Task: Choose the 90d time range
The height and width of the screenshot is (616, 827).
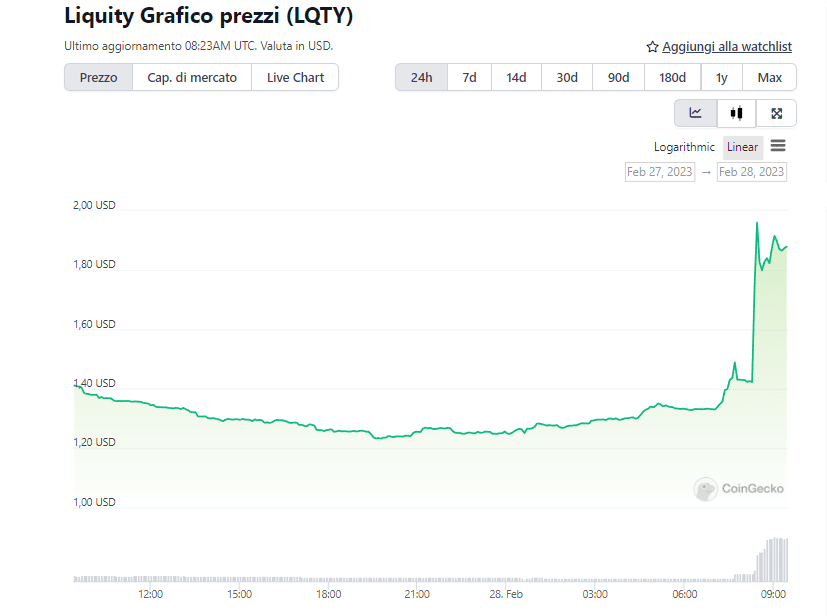Action: click(x=618, y=78)
